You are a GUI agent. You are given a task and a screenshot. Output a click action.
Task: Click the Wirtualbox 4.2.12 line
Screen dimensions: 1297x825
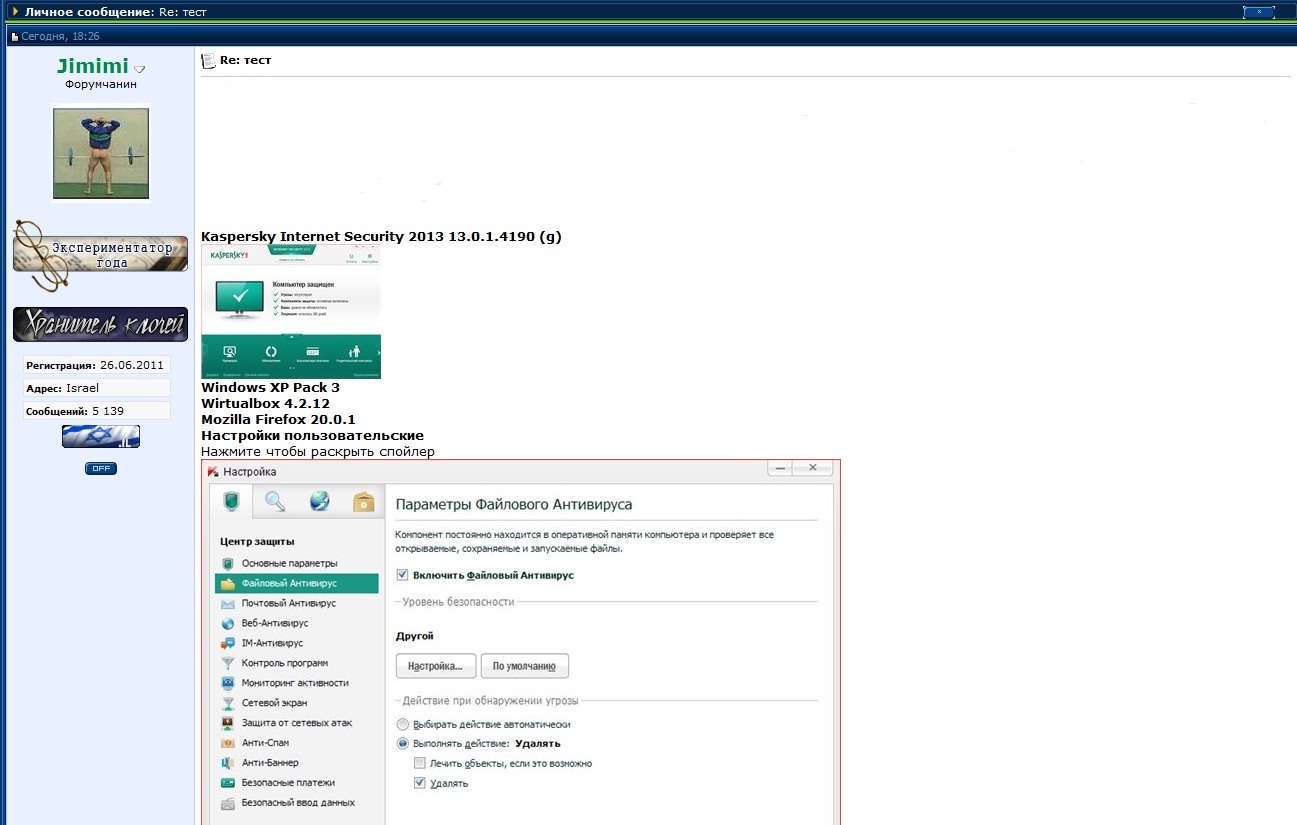(265, 404)
